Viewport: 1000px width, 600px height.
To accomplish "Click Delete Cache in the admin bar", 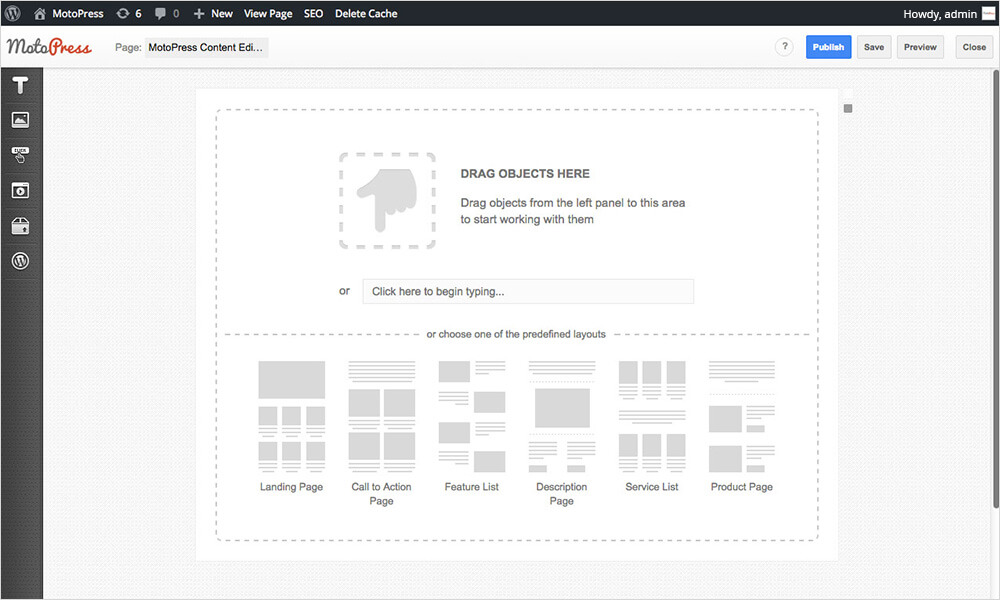I will [366, 14].
